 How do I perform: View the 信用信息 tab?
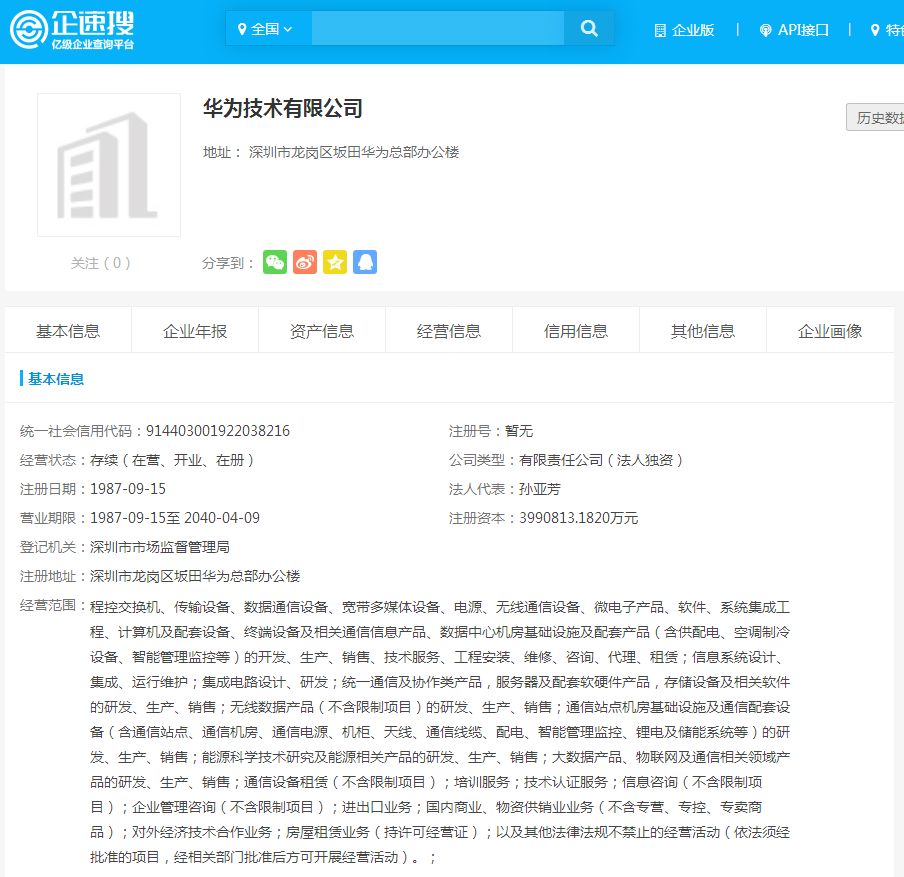click(575, 329)
